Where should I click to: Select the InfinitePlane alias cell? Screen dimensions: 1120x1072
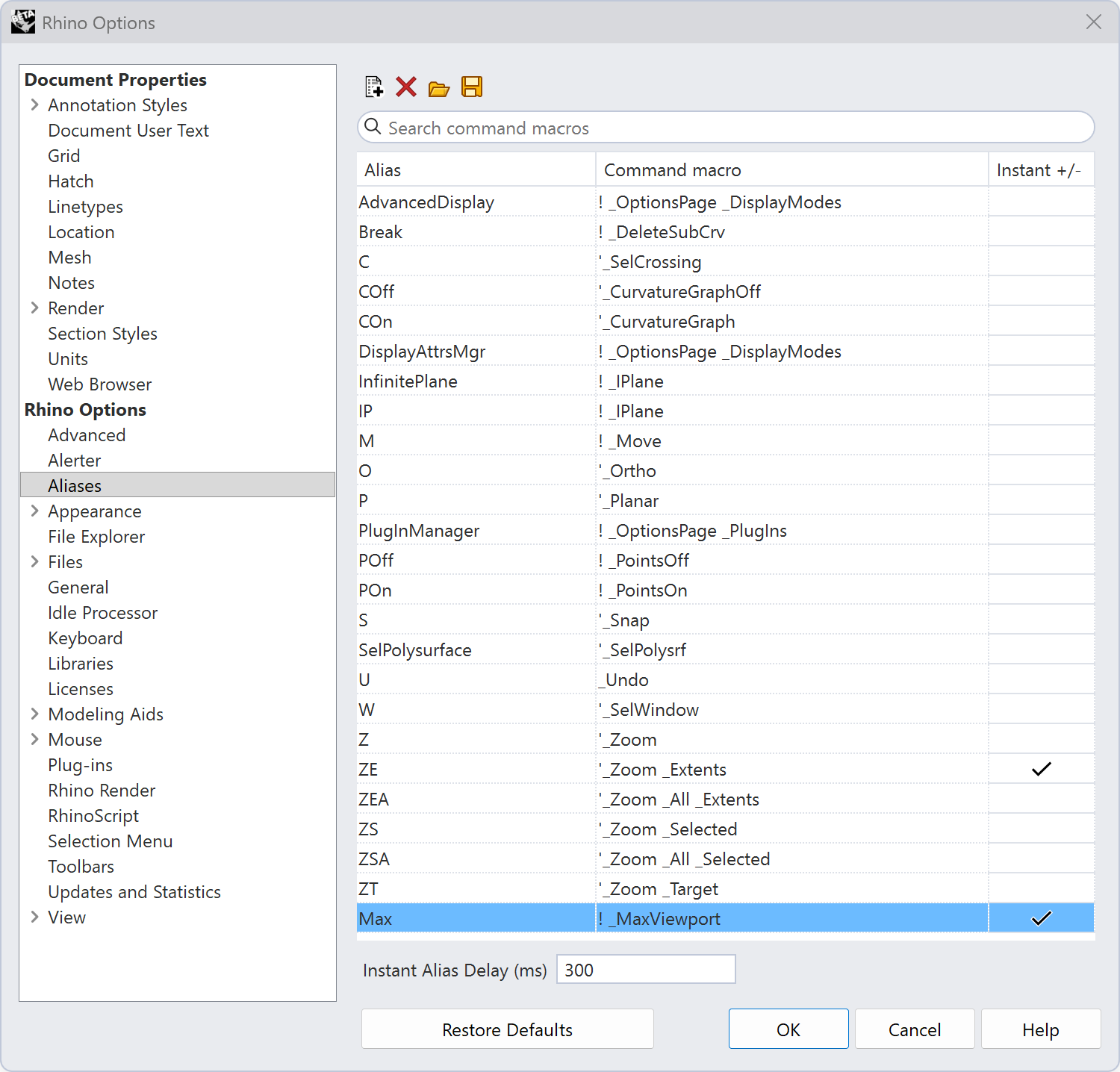click(x=476, y=381)
